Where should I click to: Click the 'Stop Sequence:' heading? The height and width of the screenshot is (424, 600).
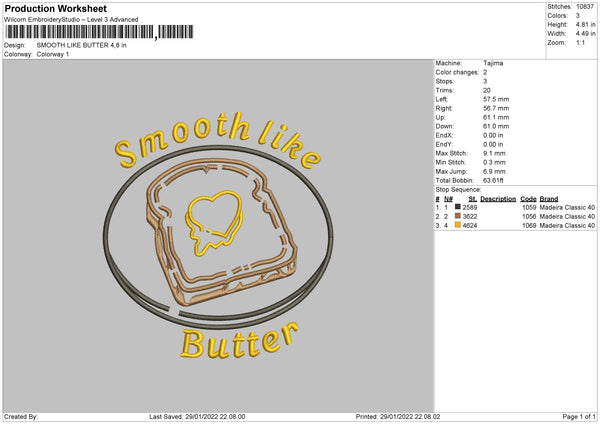[458, 190]
